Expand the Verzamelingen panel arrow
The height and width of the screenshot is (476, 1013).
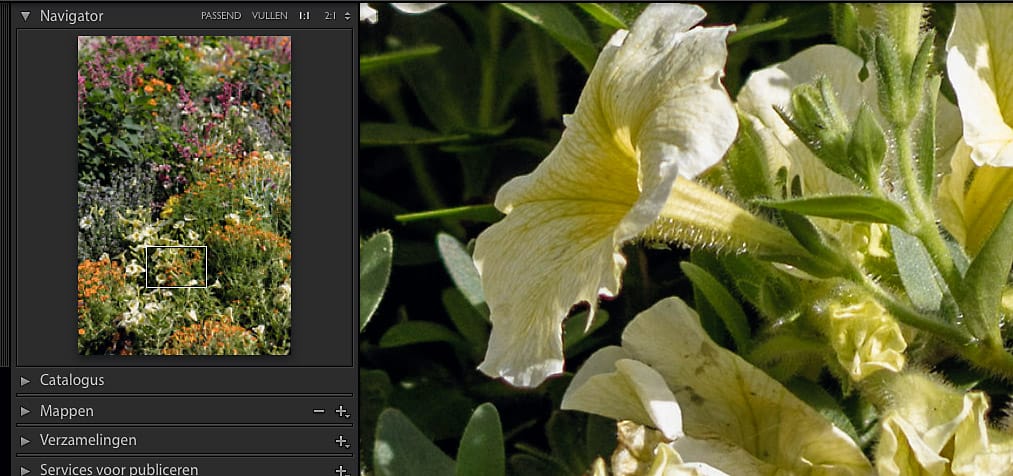[x=25, y=441]
